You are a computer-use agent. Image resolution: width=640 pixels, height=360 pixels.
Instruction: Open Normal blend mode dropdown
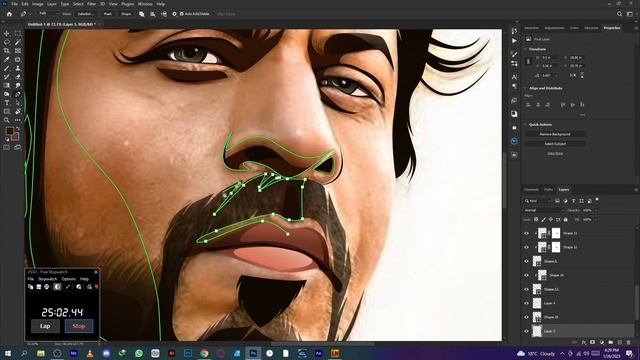click(544, 210)
